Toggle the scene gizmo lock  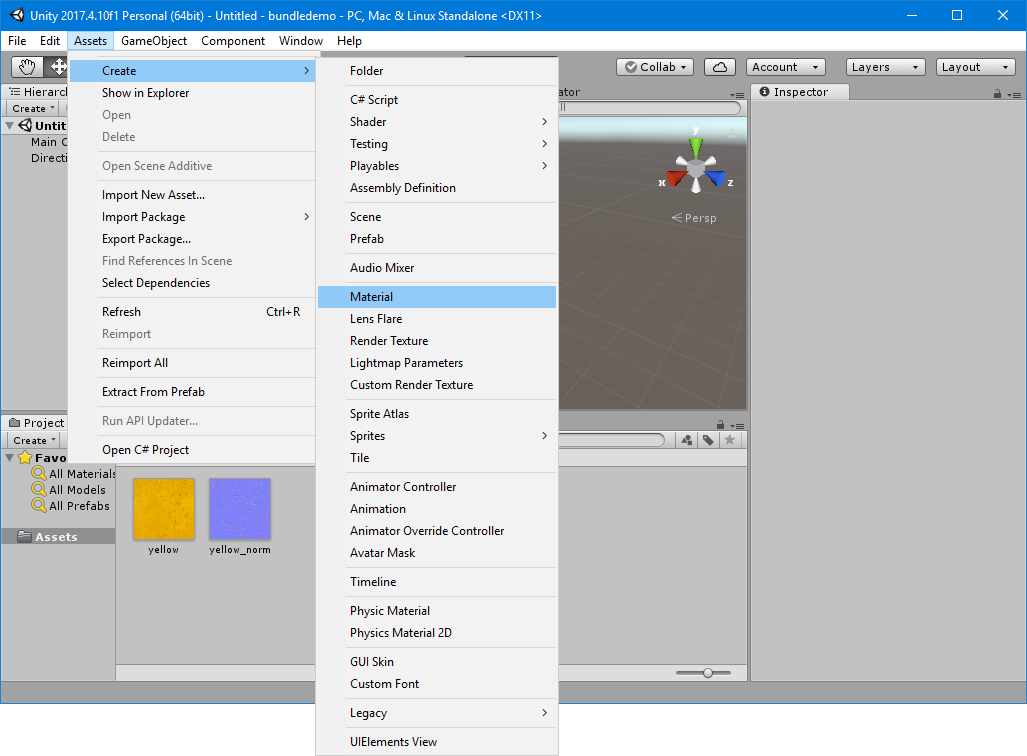tap(732, 133)
